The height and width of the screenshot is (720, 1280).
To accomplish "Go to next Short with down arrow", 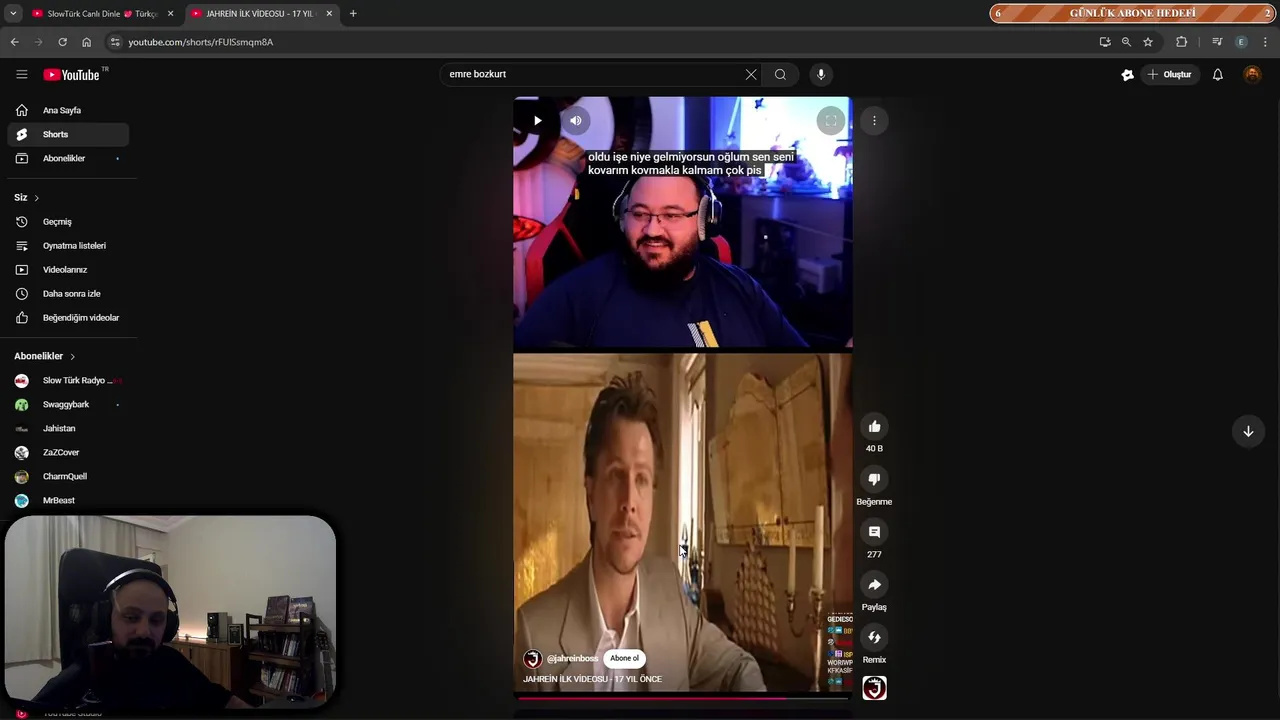I will (1248, 431).
